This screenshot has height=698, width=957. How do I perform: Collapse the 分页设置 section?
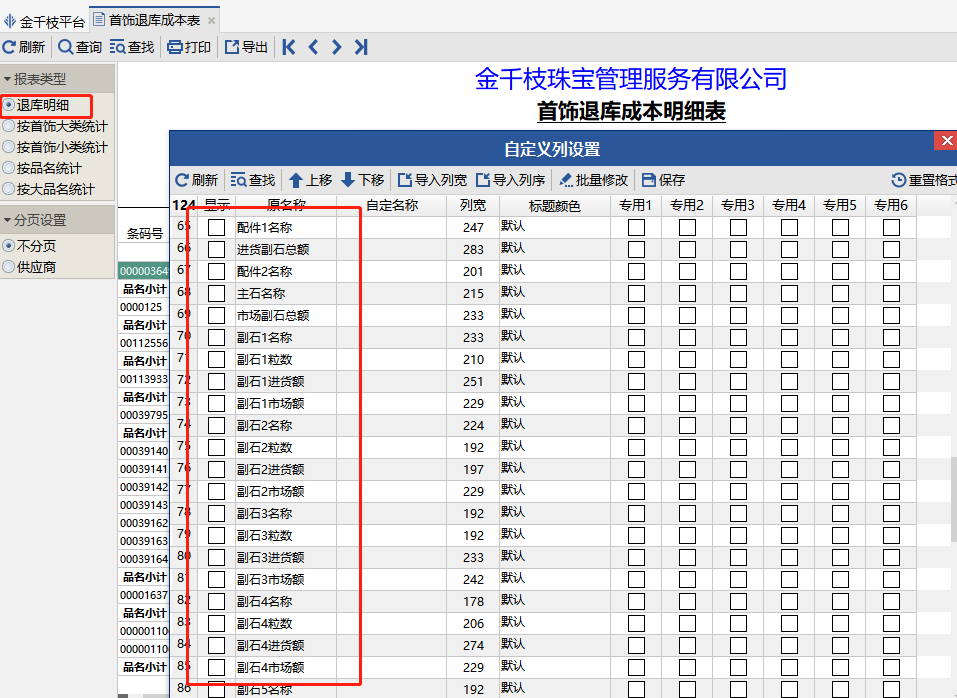click(7, 220)
